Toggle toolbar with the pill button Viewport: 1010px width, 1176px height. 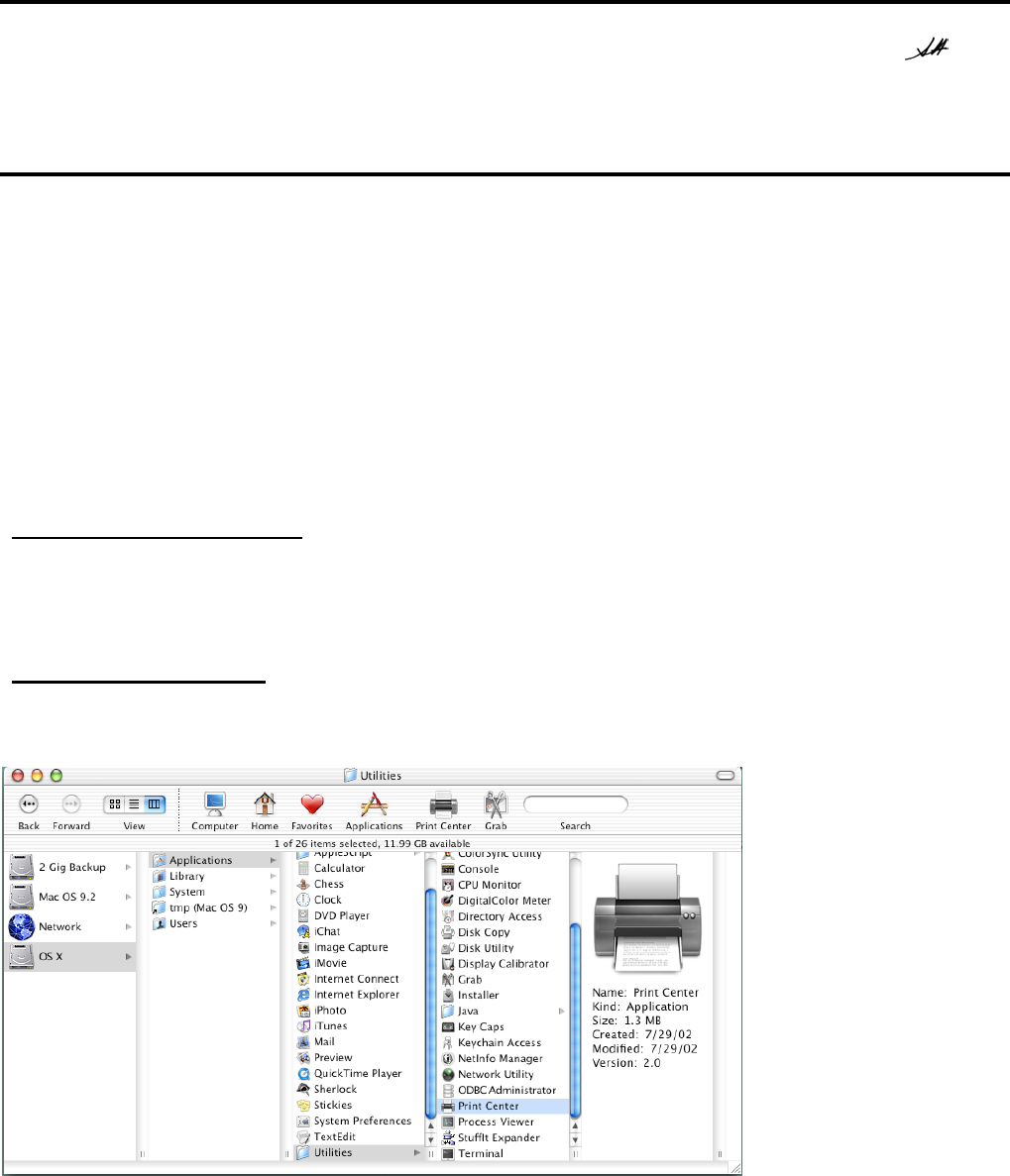(x=726, y=776)
